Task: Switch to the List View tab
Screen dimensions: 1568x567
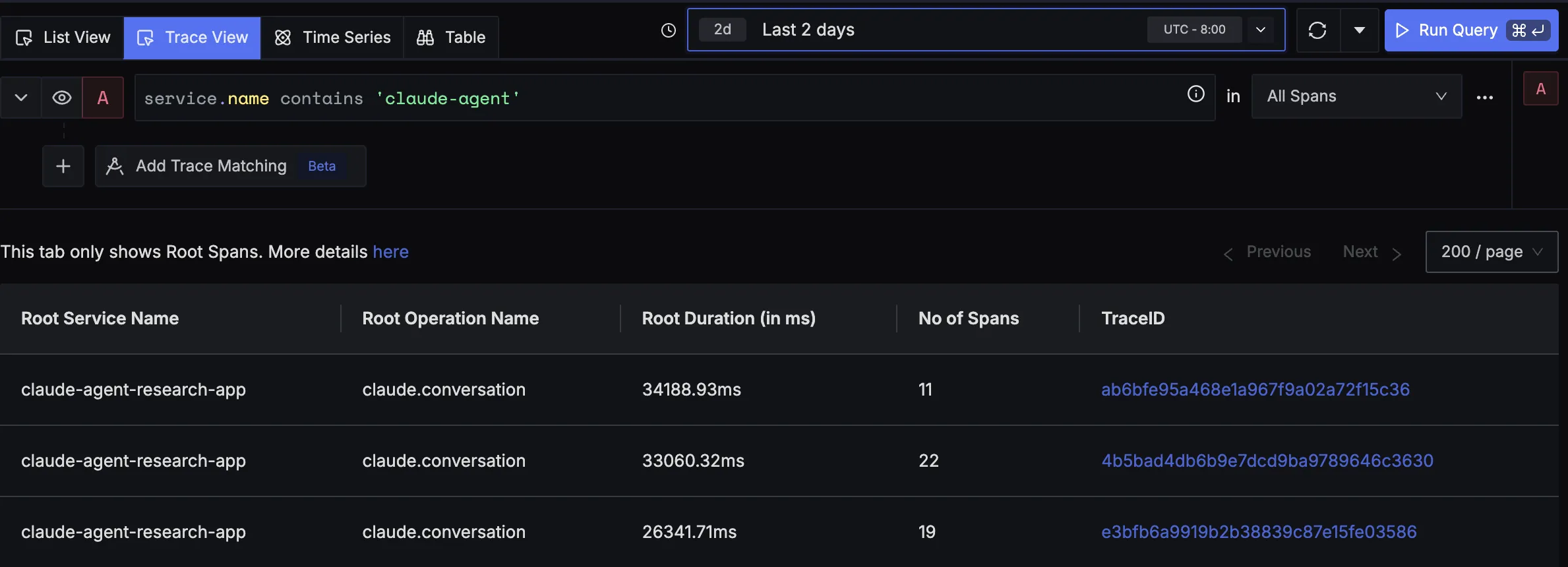Action: 63,38
